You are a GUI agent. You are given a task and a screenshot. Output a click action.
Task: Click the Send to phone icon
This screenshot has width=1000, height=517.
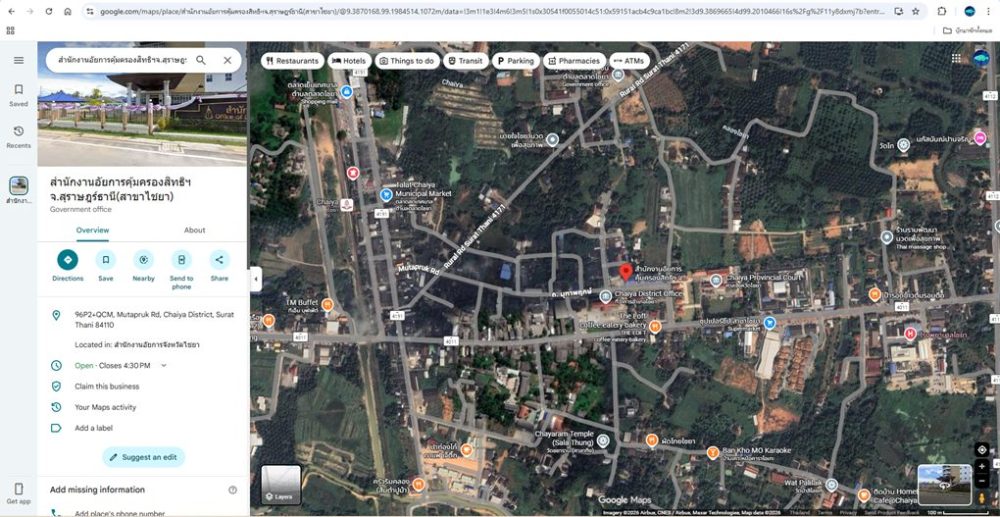pos(181,260)
